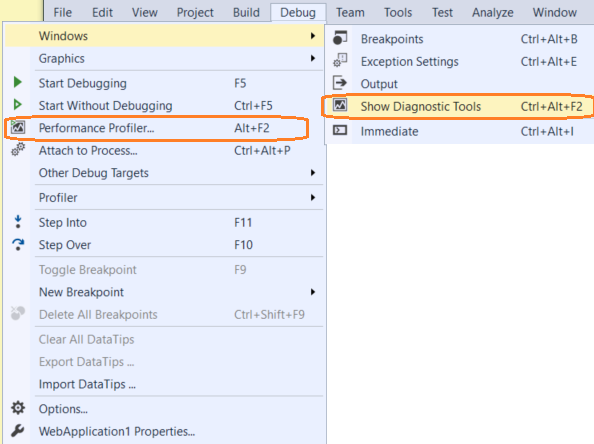Click the Start Without Debugging outline play icon
The width and height of the screenshot is (594, 444).
click(x=17, y=104)
